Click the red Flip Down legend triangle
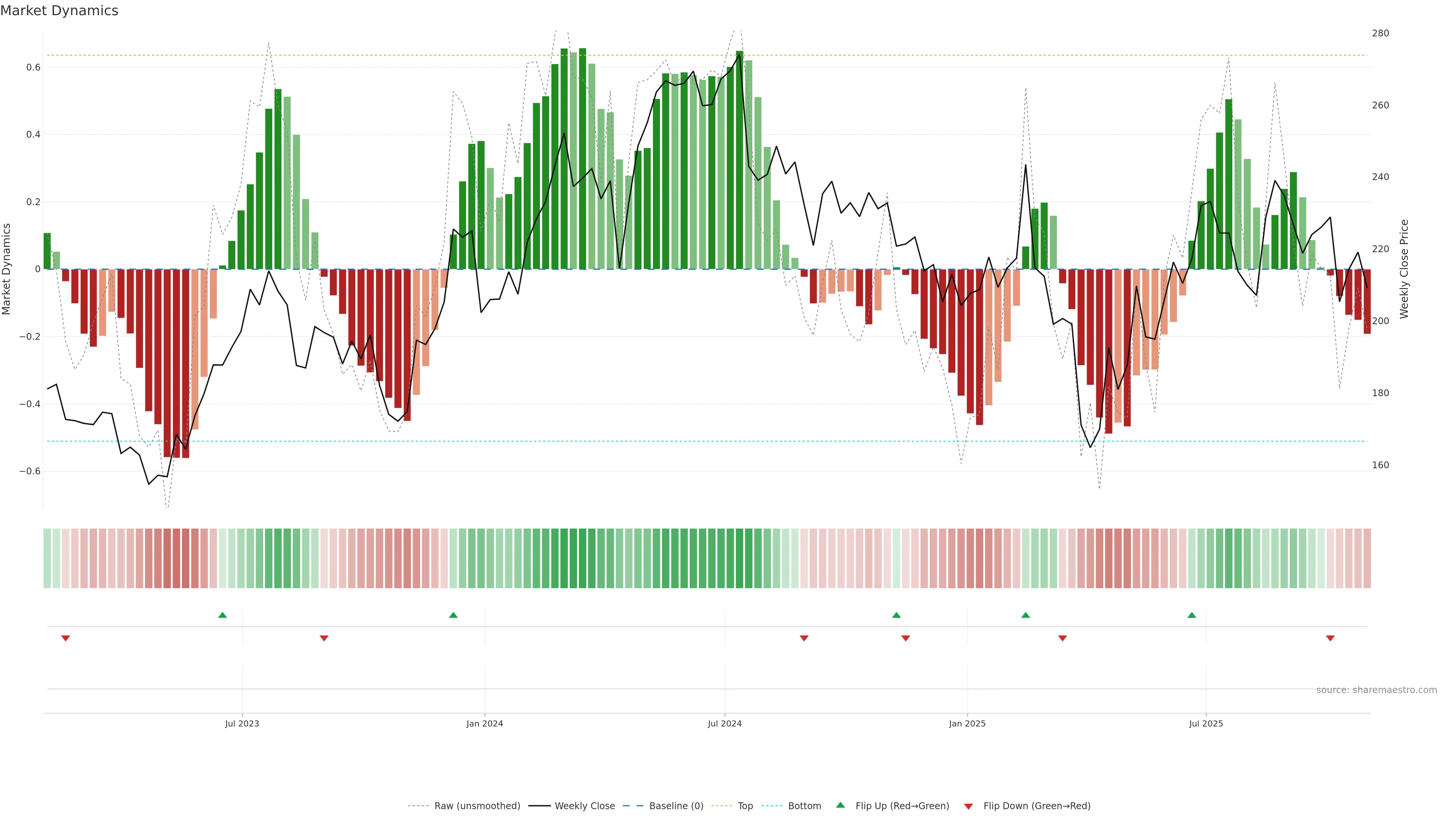This screenshot has height=819, width=1456. point(968,806)
